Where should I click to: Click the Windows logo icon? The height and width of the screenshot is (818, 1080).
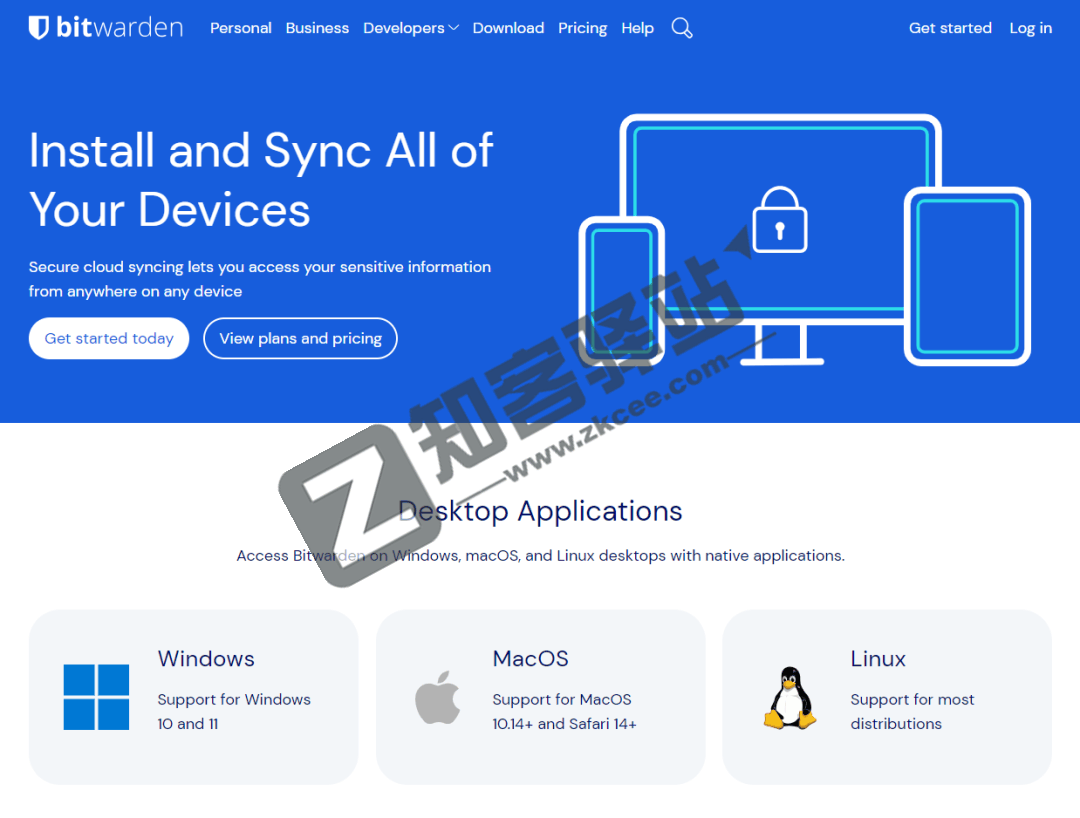point(96,697)
